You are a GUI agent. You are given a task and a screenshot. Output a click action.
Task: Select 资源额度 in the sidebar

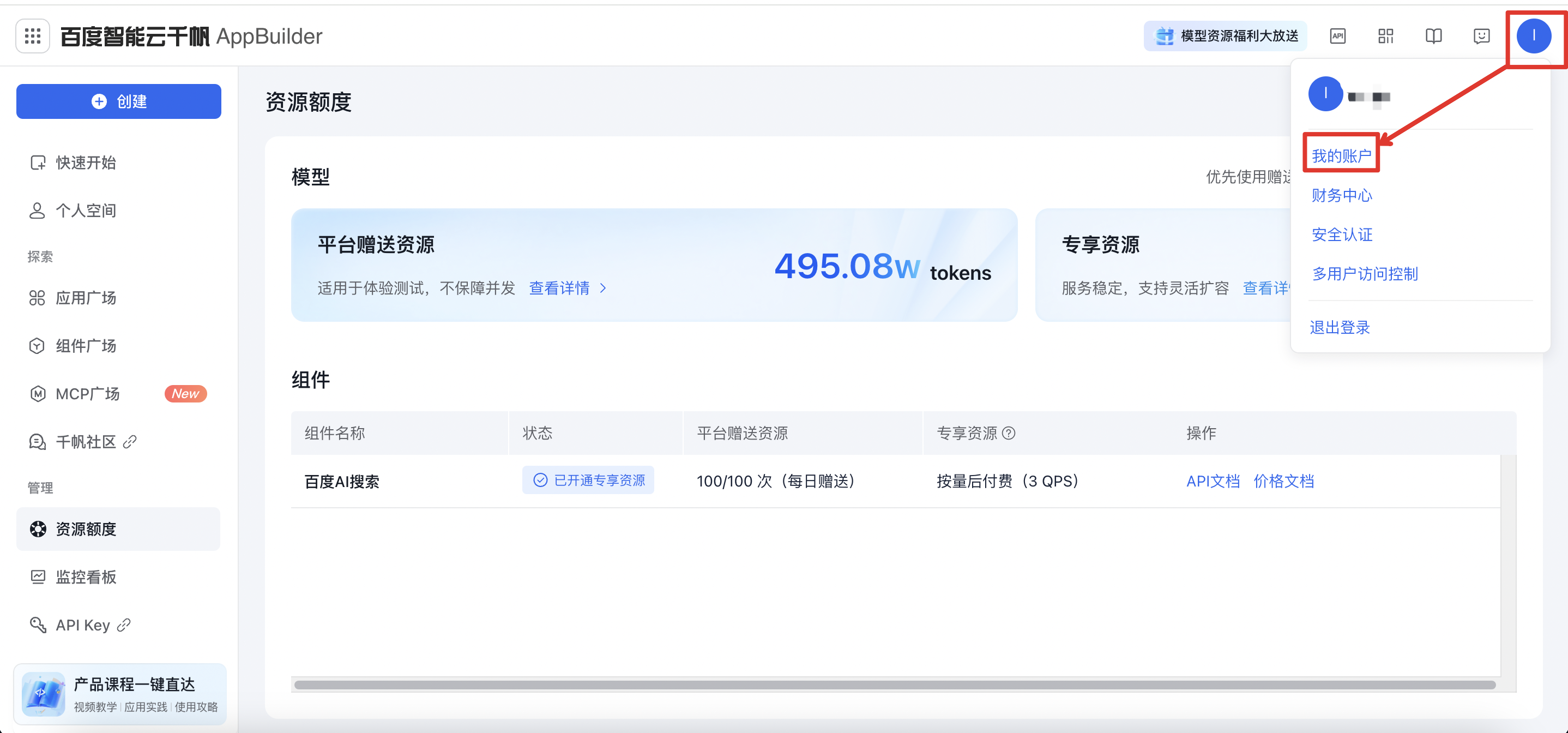[x=118, y=529]
